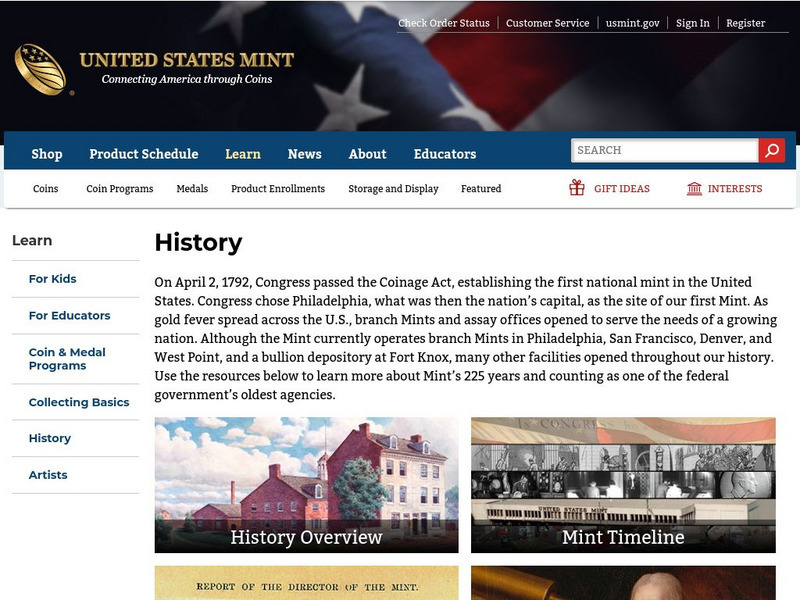Click the building icon beside Interests
Image resolution: width=800 pixels, height=600 pixels.
694,188
